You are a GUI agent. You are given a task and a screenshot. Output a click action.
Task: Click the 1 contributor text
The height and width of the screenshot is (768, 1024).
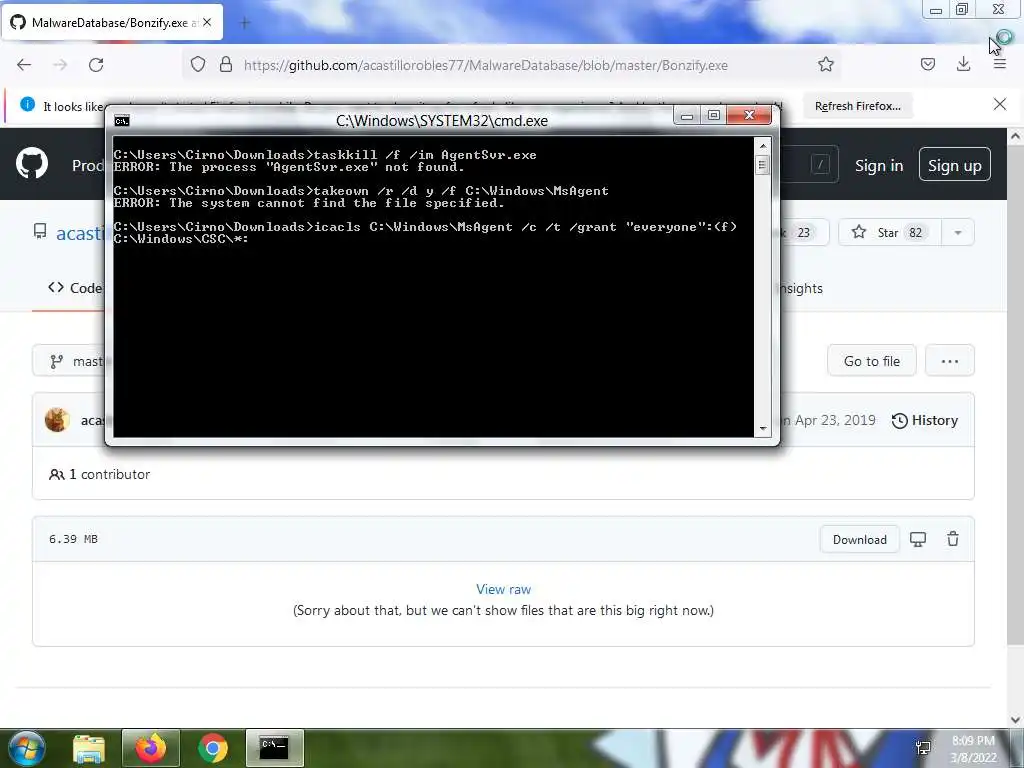click(99, 474)
